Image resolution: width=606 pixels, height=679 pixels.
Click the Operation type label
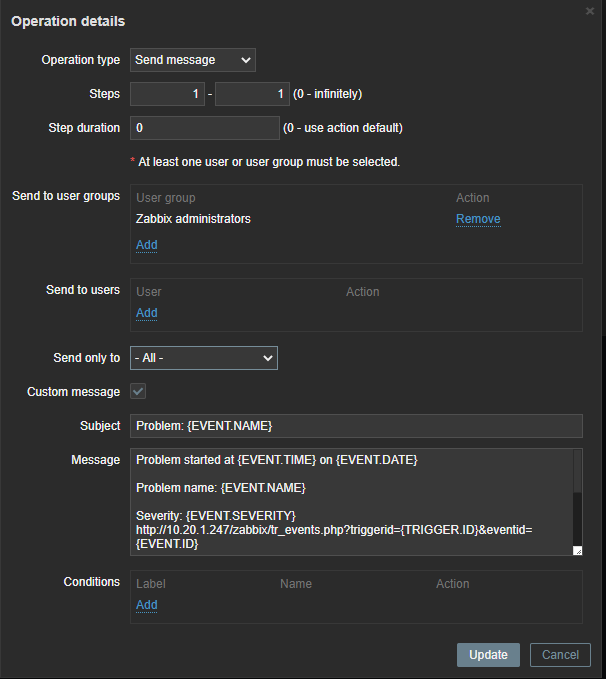coord(80,60)
